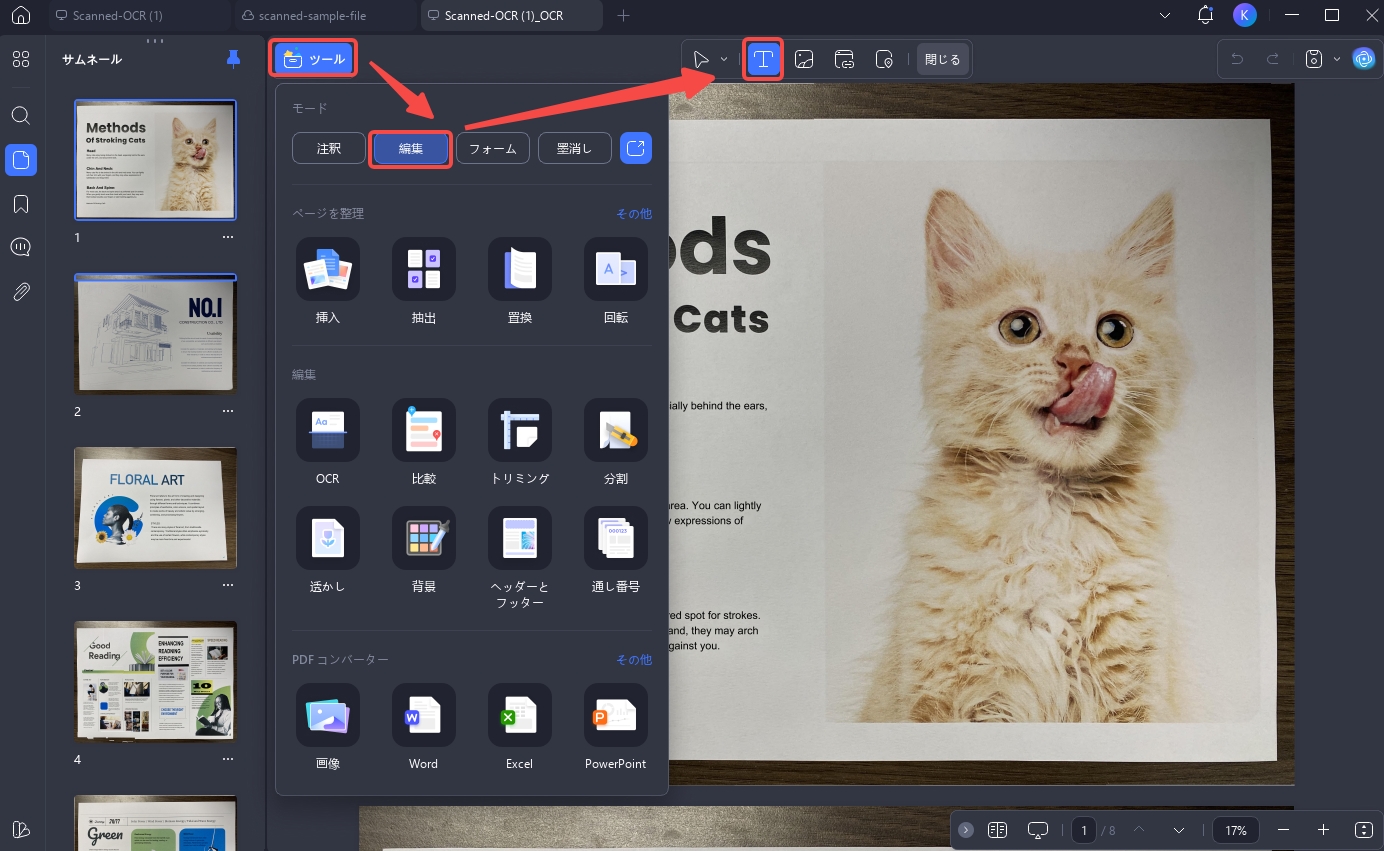
Task: Expand the save options dropdown arrow
Action: 1337,60
